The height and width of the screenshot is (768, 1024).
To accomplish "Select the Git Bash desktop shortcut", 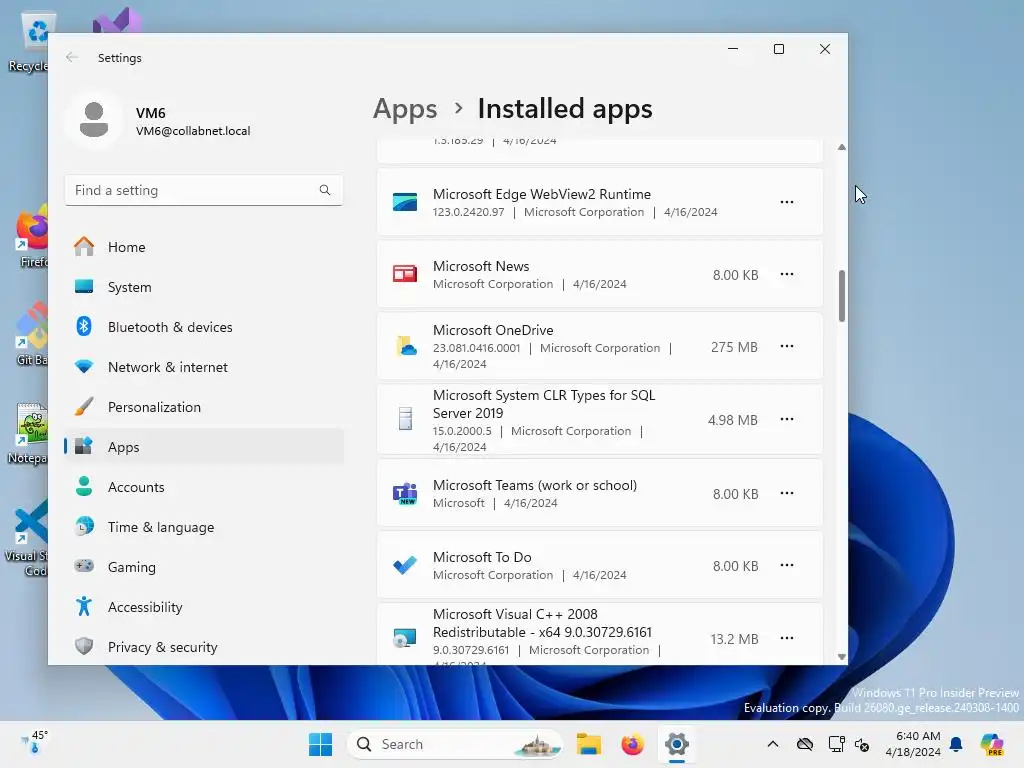I will point(29,334).
